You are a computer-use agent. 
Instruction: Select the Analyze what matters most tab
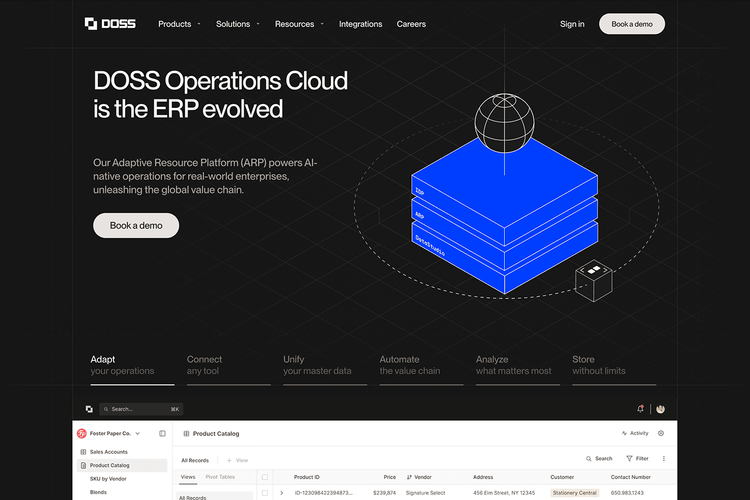[x=518, y=369]
